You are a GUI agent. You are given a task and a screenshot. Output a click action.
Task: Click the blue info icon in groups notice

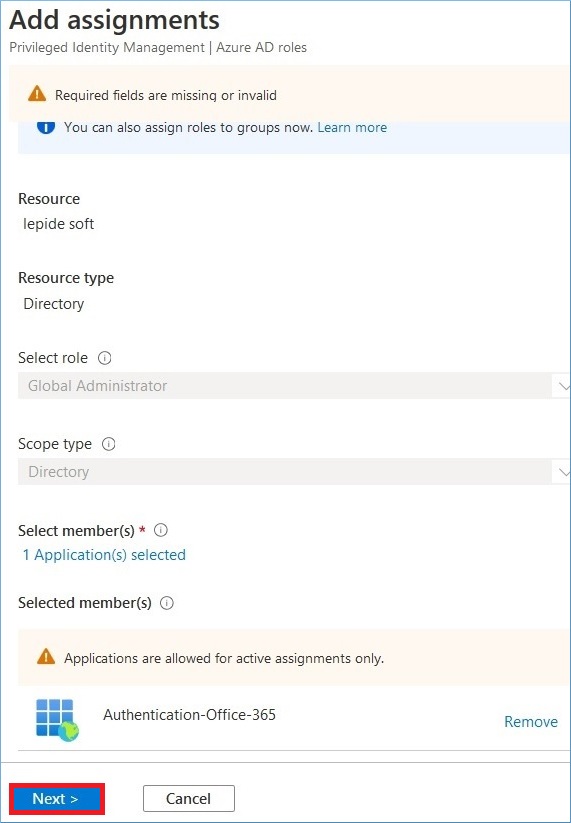pos(46,128)
